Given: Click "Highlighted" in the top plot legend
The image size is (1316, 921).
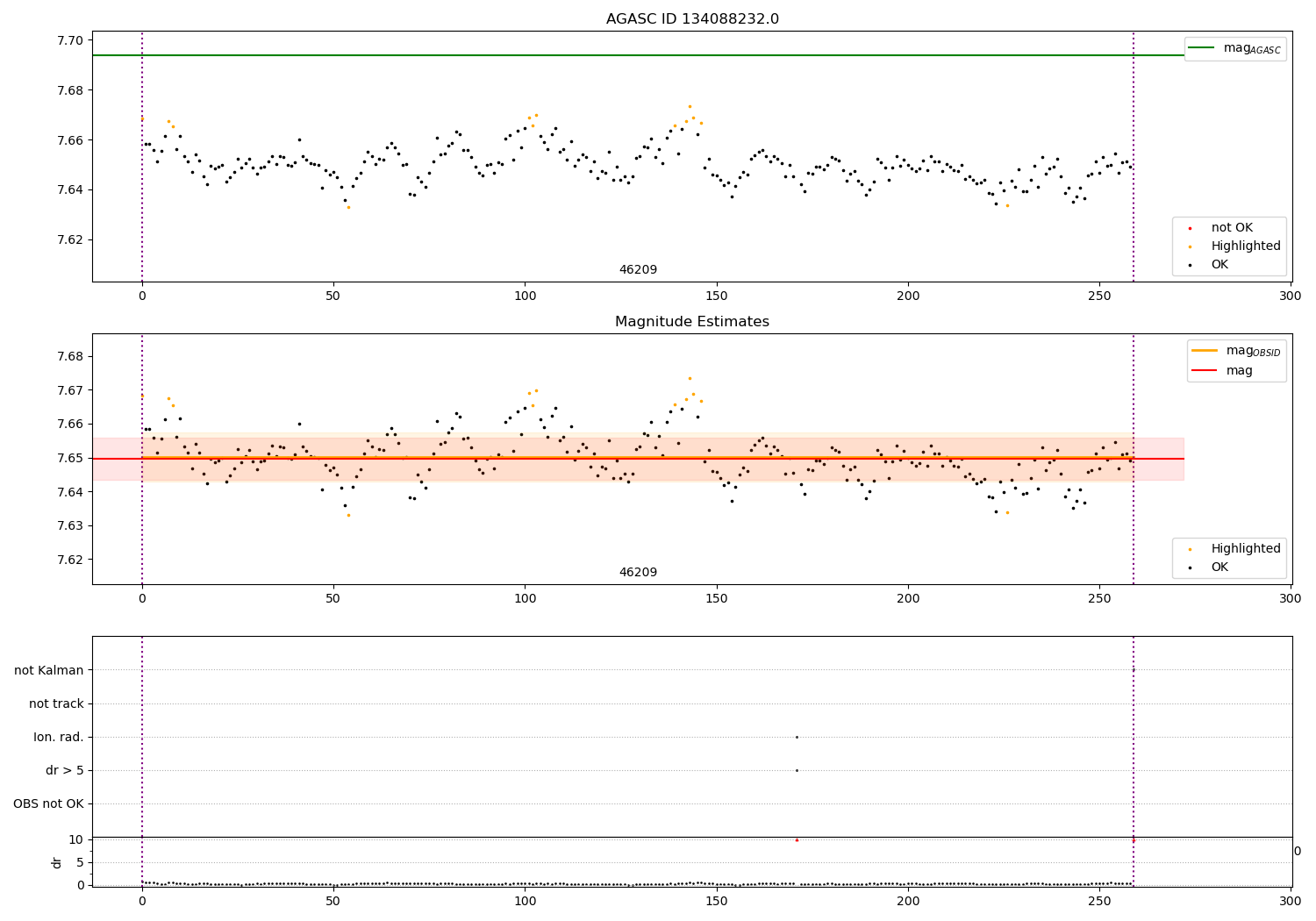Looking at the screenshot, I should pyautogui.click(x=1246, y=246).
